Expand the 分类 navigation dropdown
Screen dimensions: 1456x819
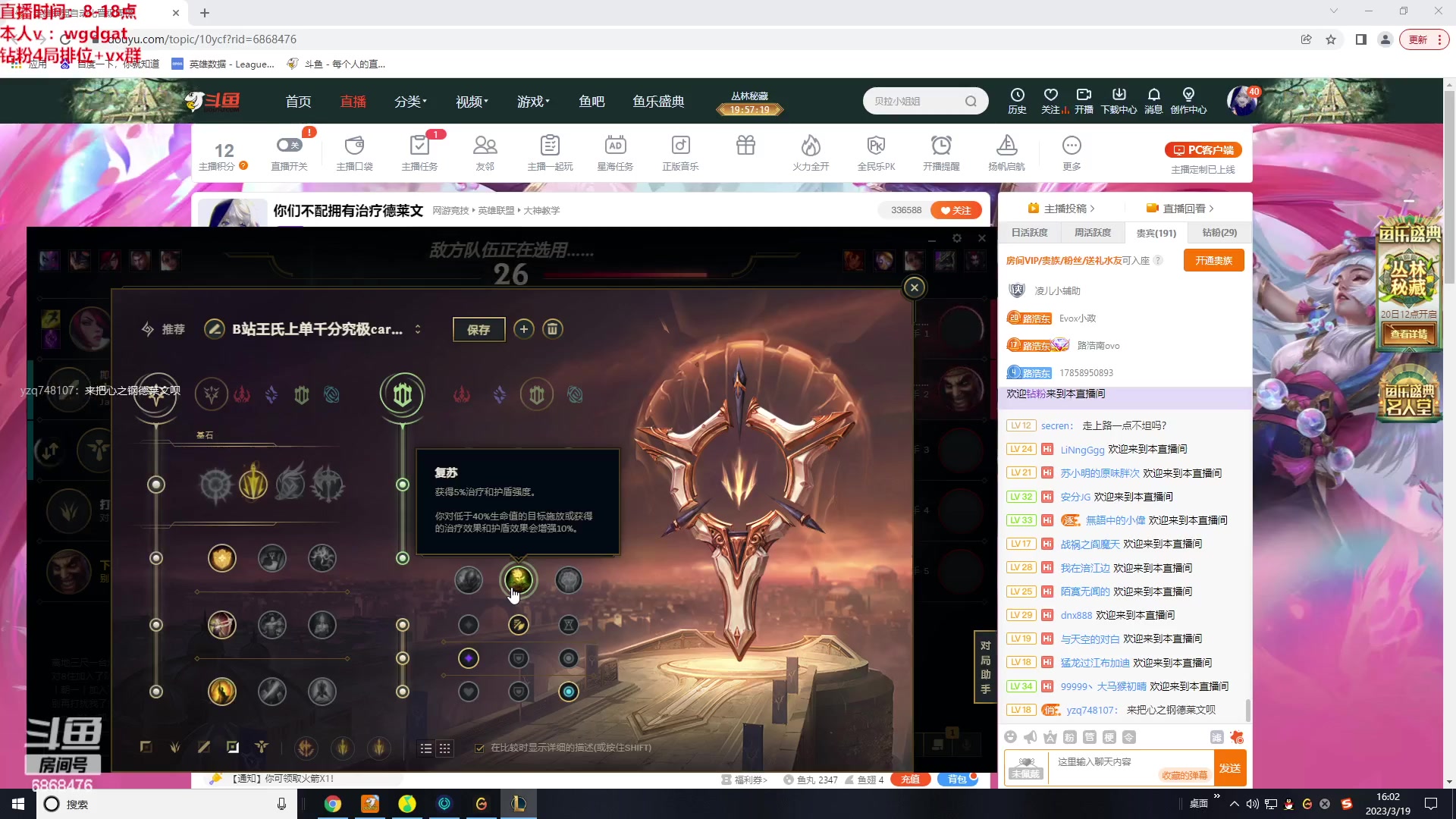(x=410, y=102)
